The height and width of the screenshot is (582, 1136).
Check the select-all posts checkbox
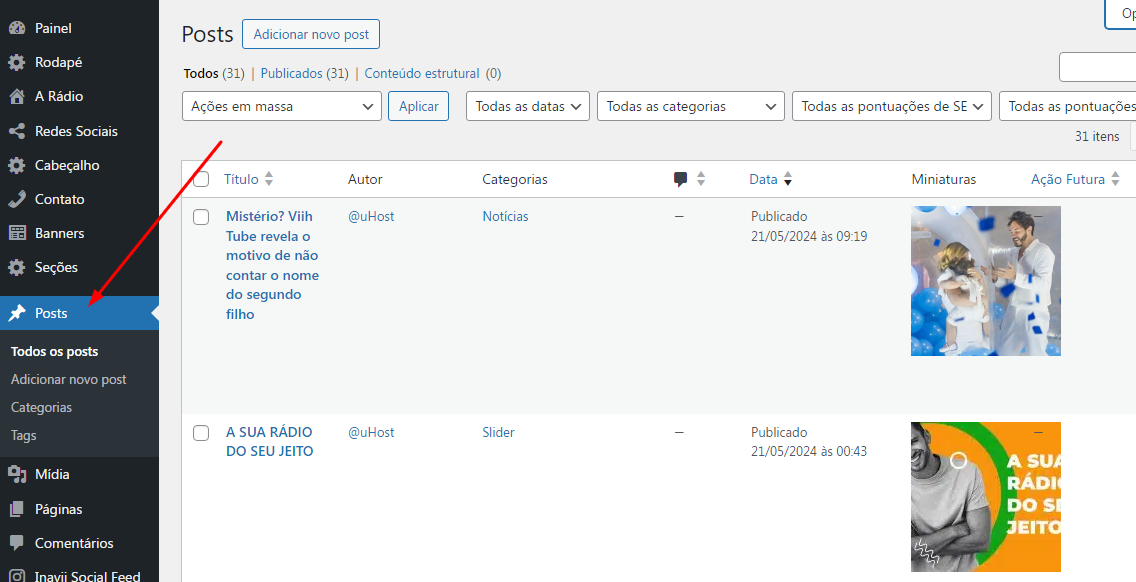(201, 178)
